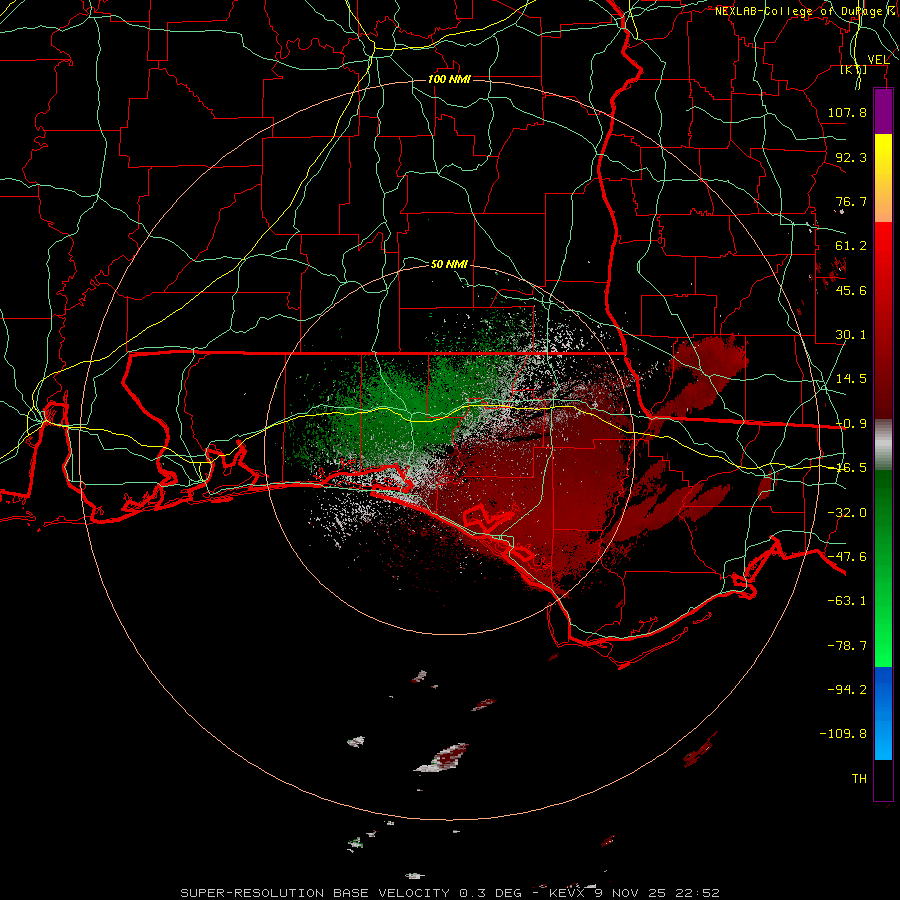This screenshot has height=900, width=900.
Task: Pick the purple segment of the velocity color bar
Action: click(x=883, y=112)
